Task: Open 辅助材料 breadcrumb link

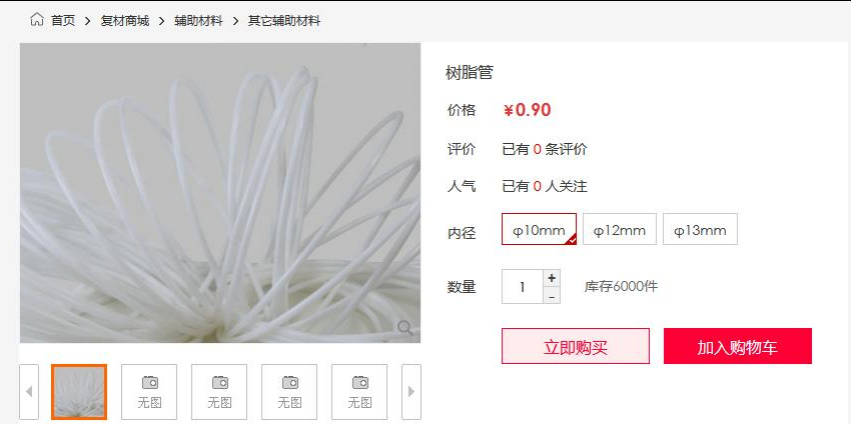Action: pyautogui.click(x=199, y=21)
